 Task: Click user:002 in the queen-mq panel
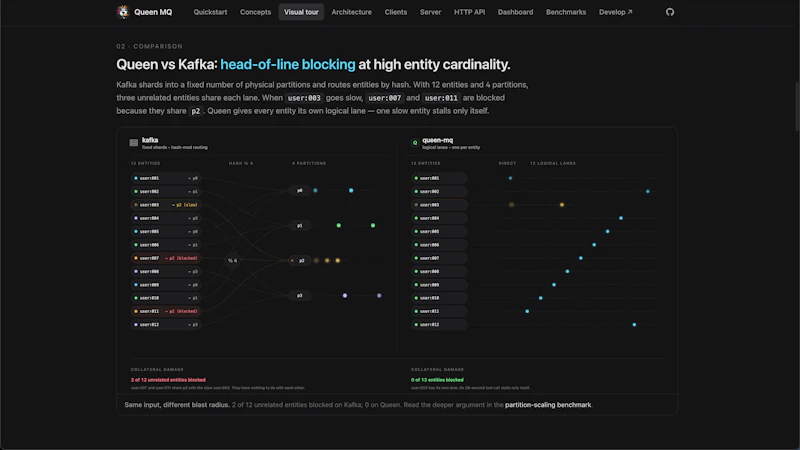tap(439, 191)
